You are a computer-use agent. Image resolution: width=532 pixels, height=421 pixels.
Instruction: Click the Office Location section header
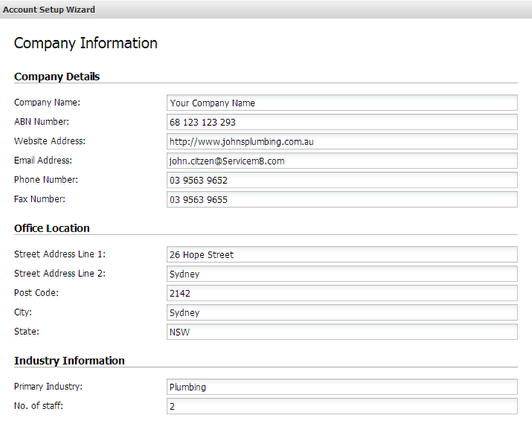point(52,228)
